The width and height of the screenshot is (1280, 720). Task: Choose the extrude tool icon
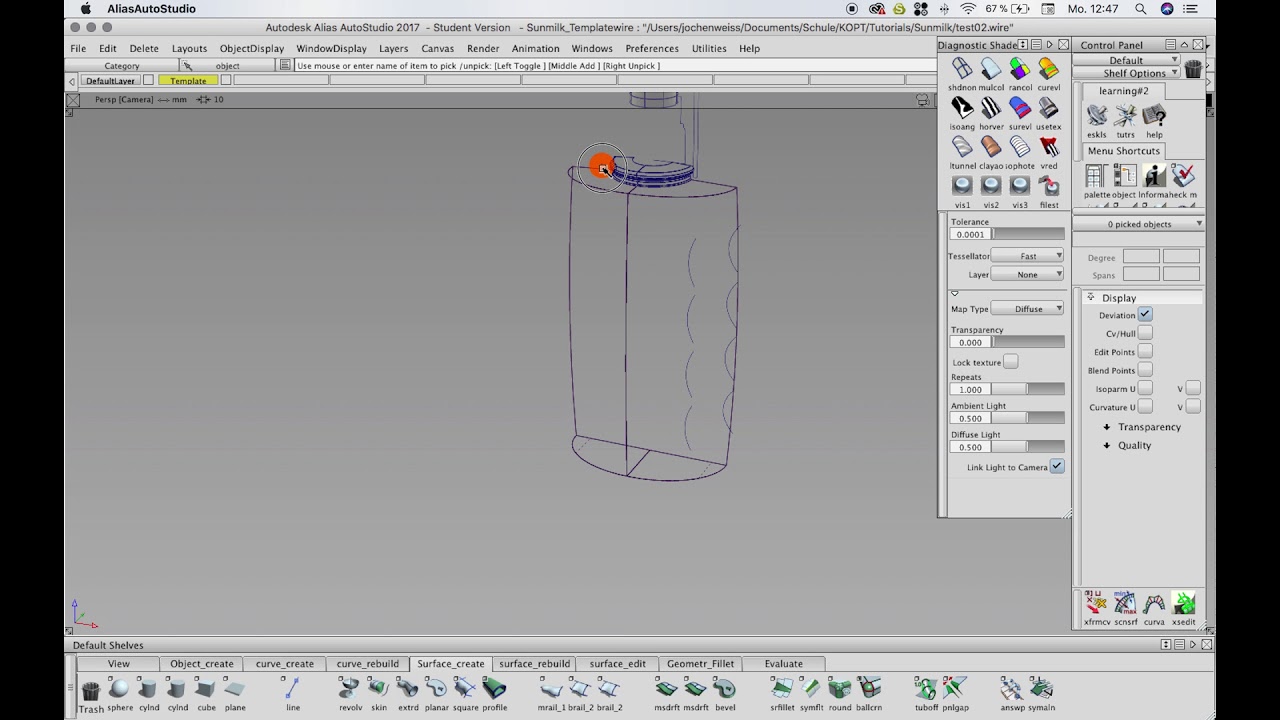(x=407, y=689)
